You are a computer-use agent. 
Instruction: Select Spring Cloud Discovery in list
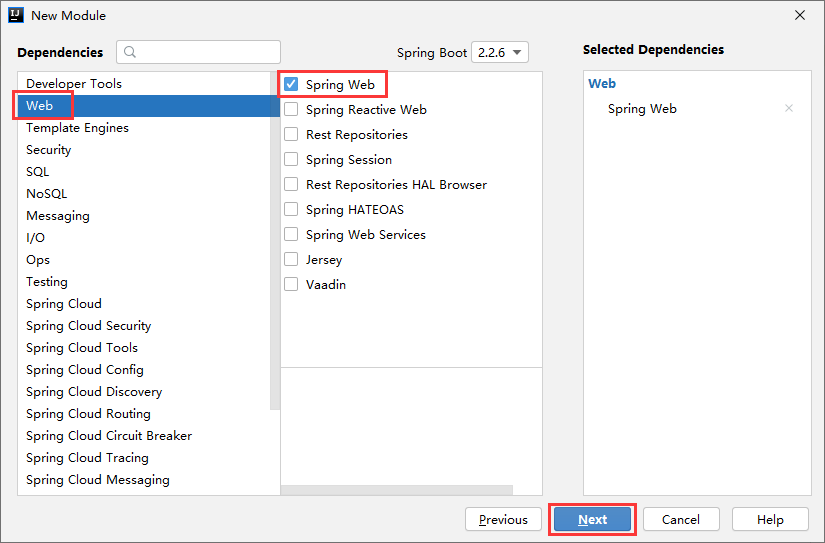(94, 392)
